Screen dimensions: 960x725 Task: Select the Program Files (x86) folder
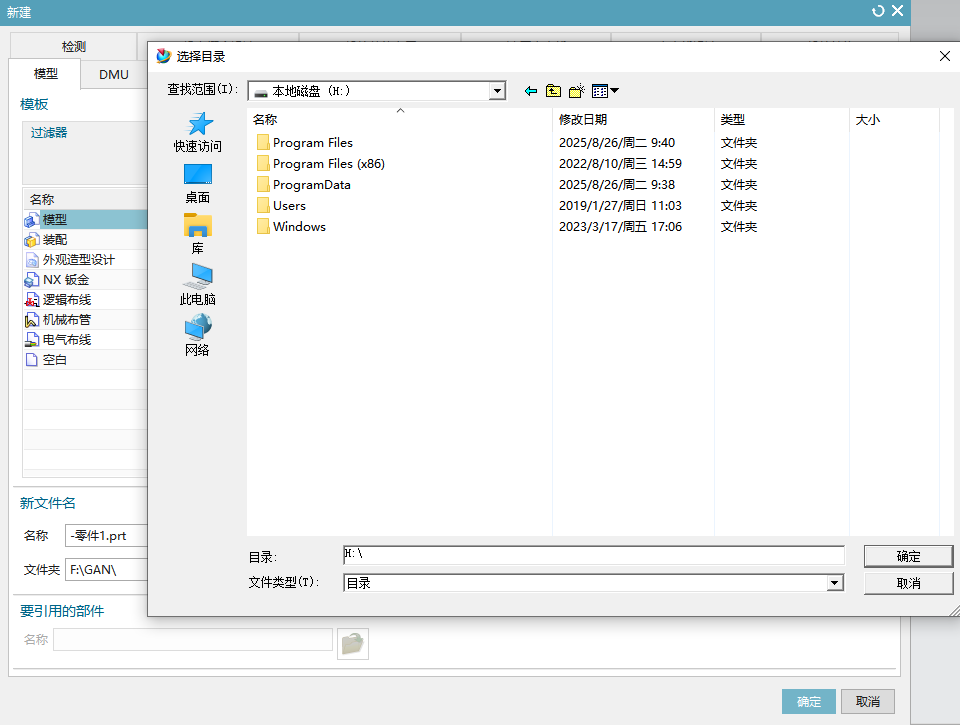click(x=328, y=164)
